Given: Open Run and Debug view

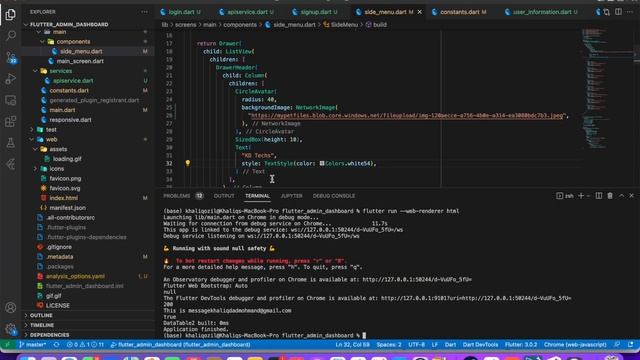Looking at the screenshot, I should click(x=11, y=79).
